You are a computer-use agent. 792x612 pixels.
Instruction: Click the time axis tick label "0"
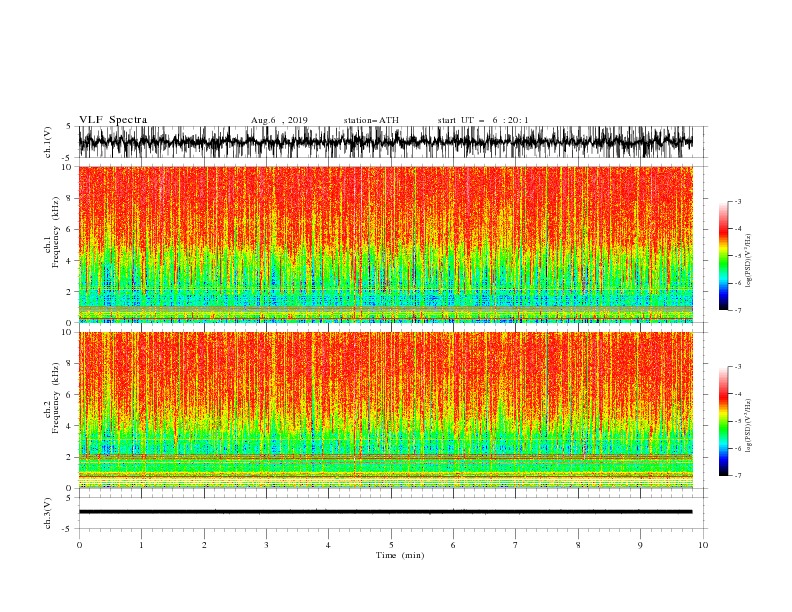[79, 545]
